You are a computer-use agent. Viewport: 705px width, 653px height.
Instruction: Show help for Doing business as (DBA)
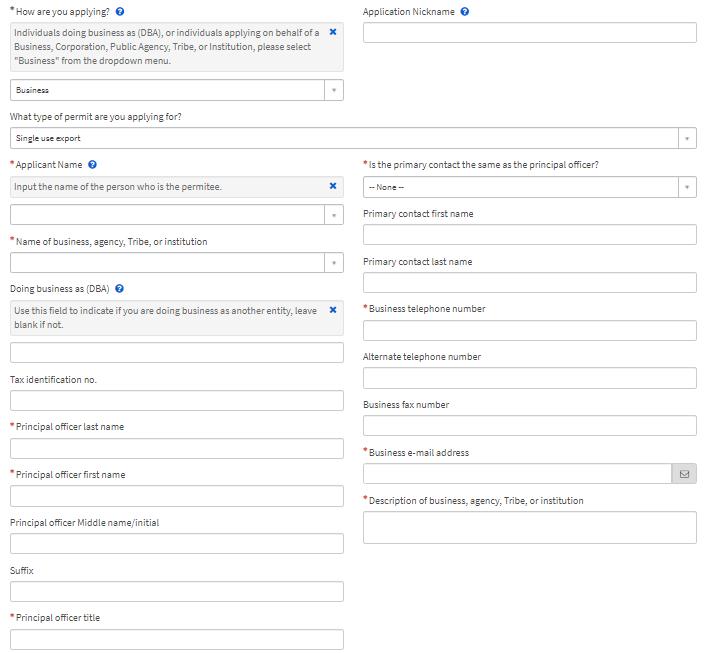tap(119, 289)
